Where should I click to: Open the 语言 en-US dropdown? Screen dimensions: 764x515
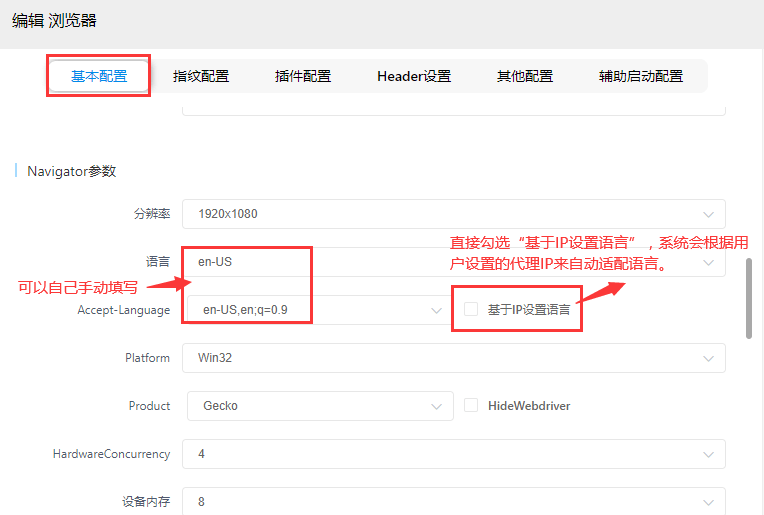tap(452, 262)
